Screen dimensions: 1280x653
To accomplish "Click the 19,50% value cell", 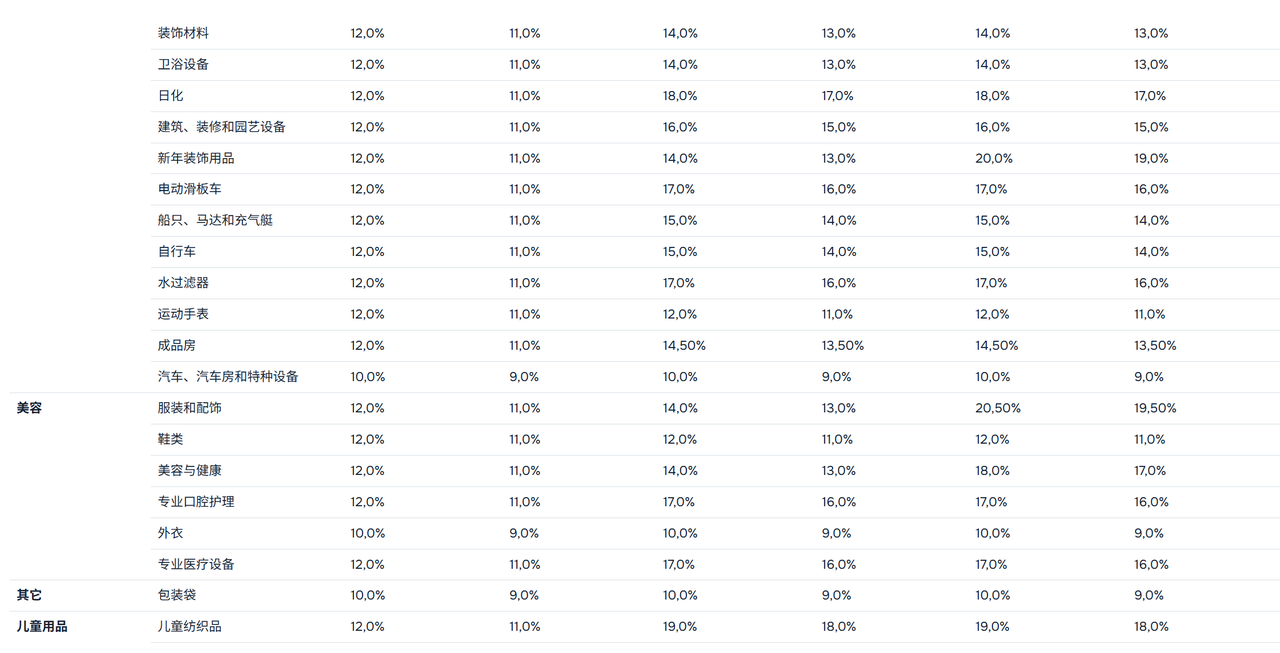I will coord(1155,408).
